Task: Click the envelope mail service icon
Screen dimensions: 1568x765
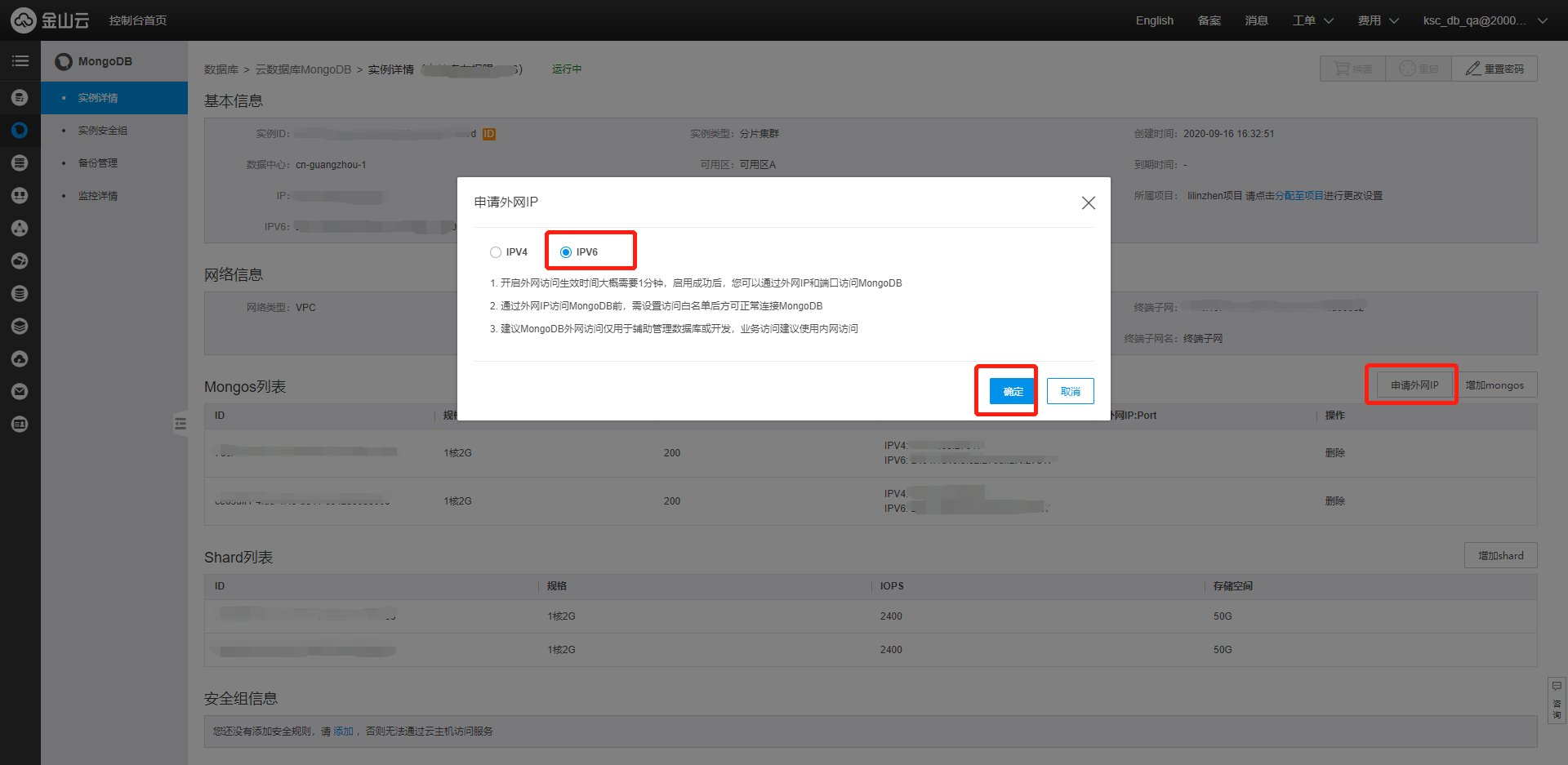Action: click(x=20, y=392)
